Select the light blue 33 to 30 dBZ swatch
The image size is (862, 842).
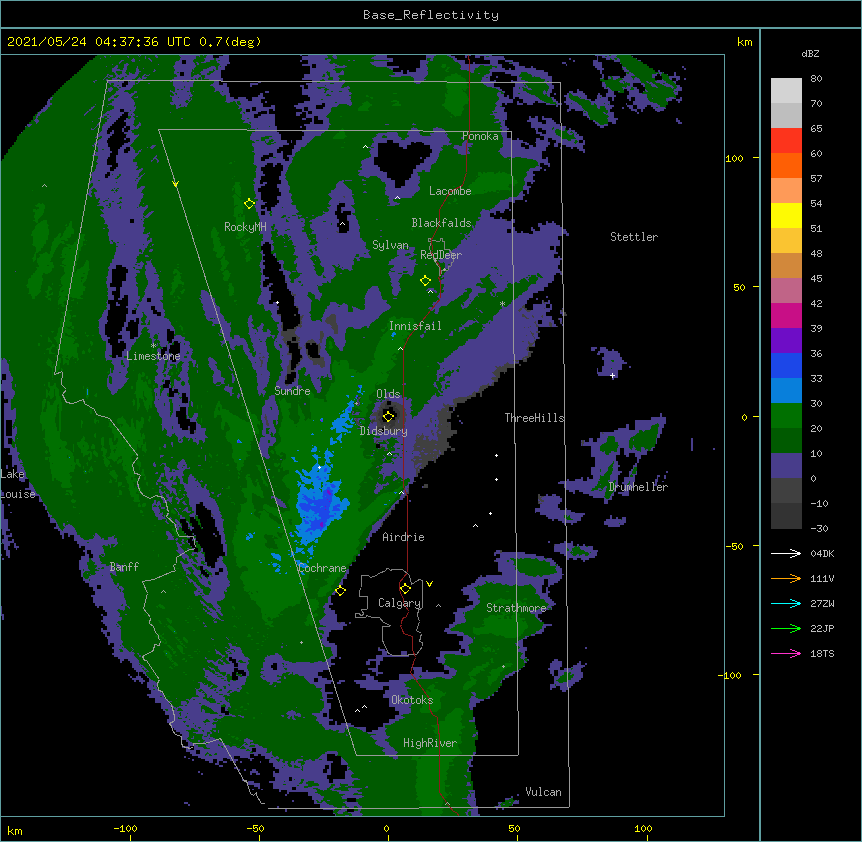786,391
